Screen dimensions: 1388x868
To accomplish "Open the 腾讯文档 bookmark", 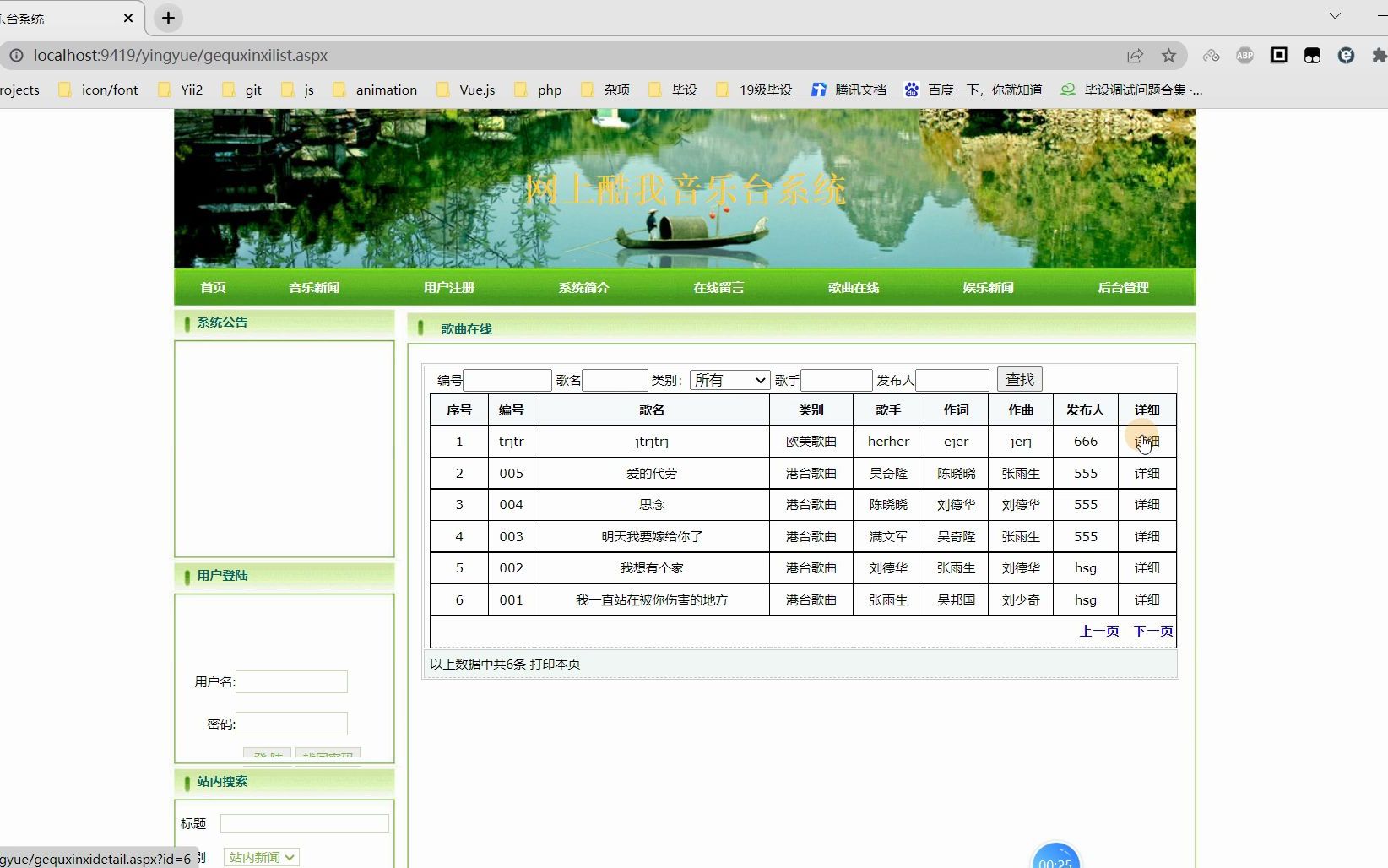I will tap(849, 90).
